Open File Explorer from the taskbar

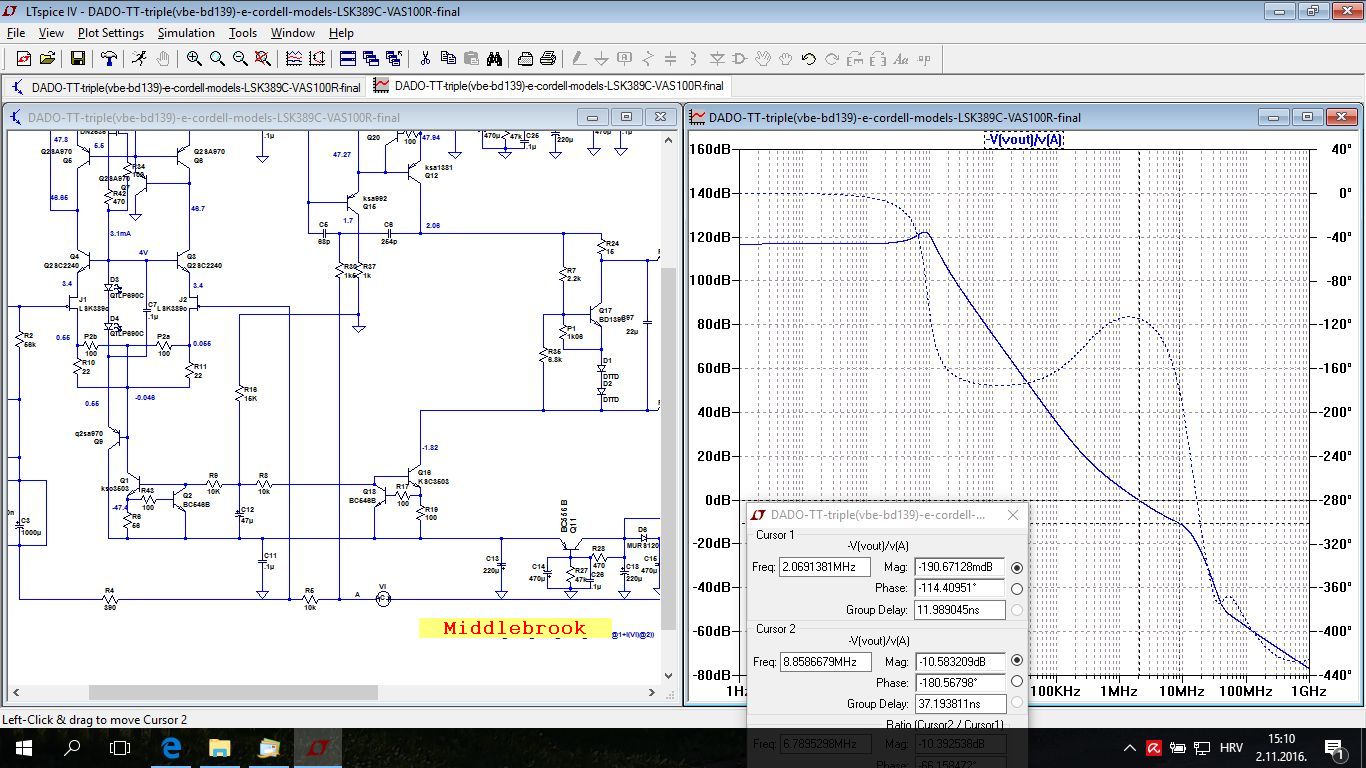click(x=219, y=748)
